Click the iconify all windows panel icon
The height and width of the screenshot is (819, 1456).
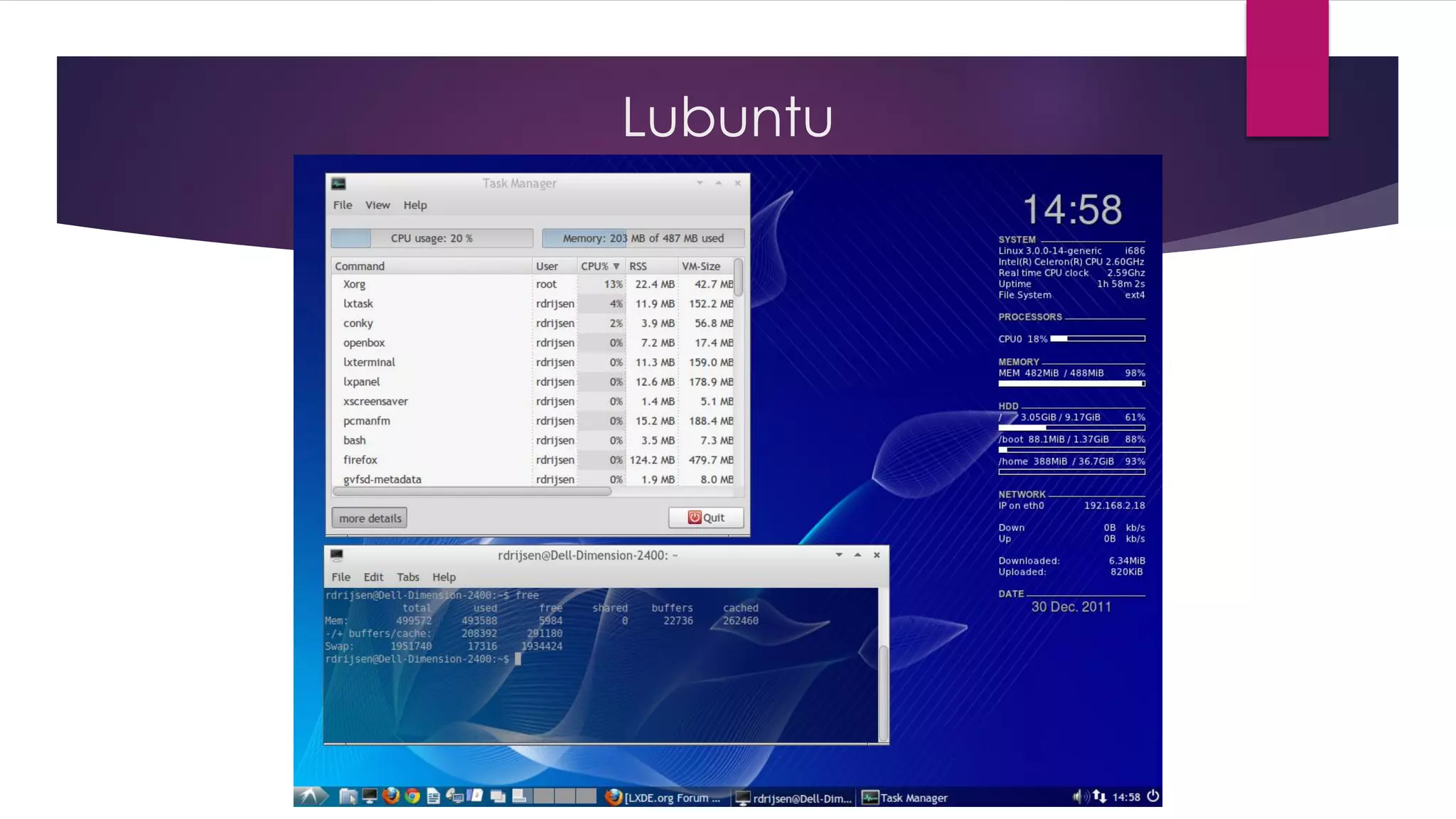498,796
